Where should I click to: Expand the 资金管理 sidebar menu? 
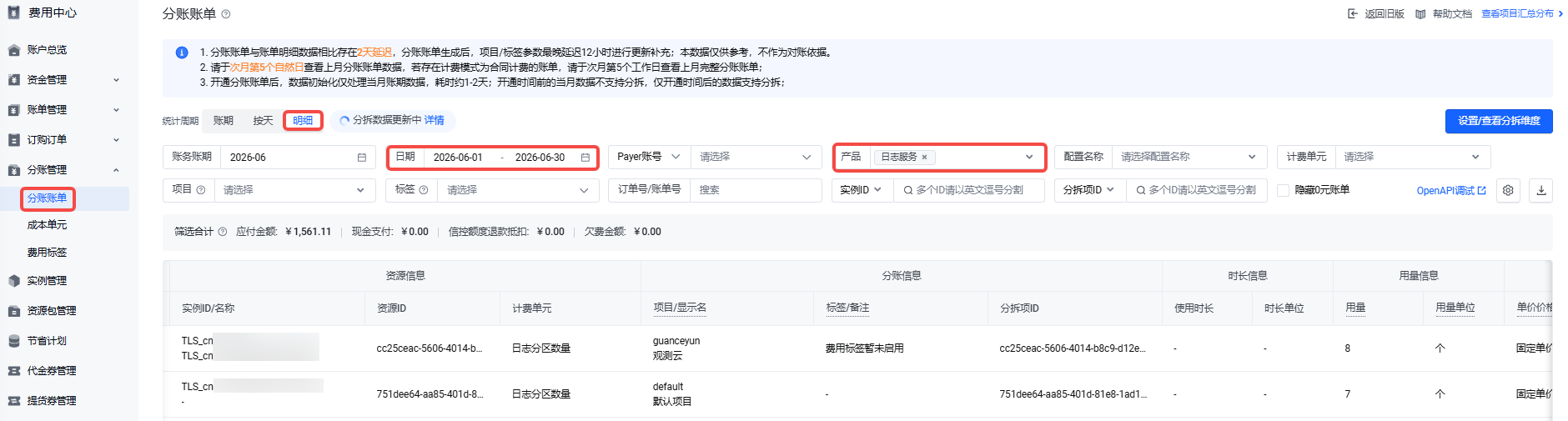[x=116, y=80]
